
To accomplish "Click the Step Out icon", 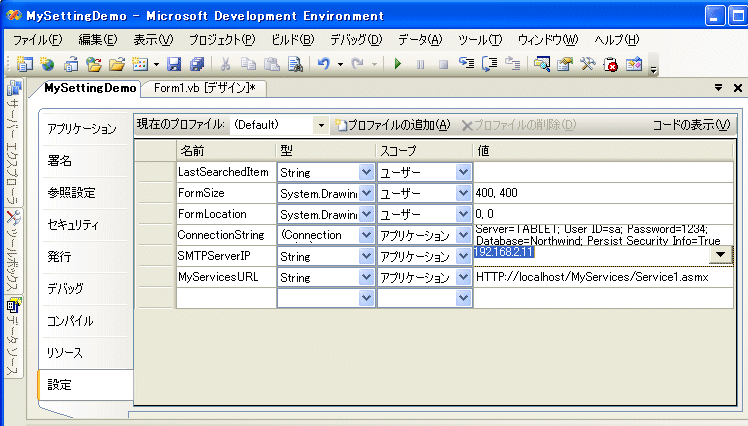I will [x=513, y=64].
